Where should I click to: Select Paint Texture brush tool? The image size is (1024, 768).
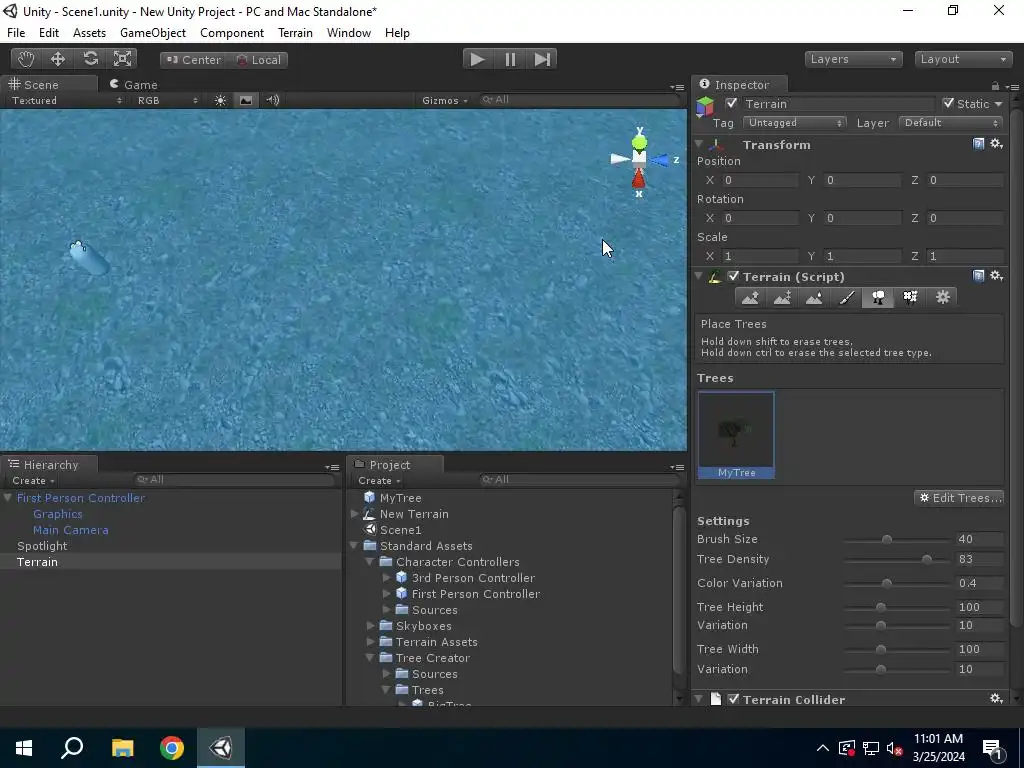click(846, 298)
